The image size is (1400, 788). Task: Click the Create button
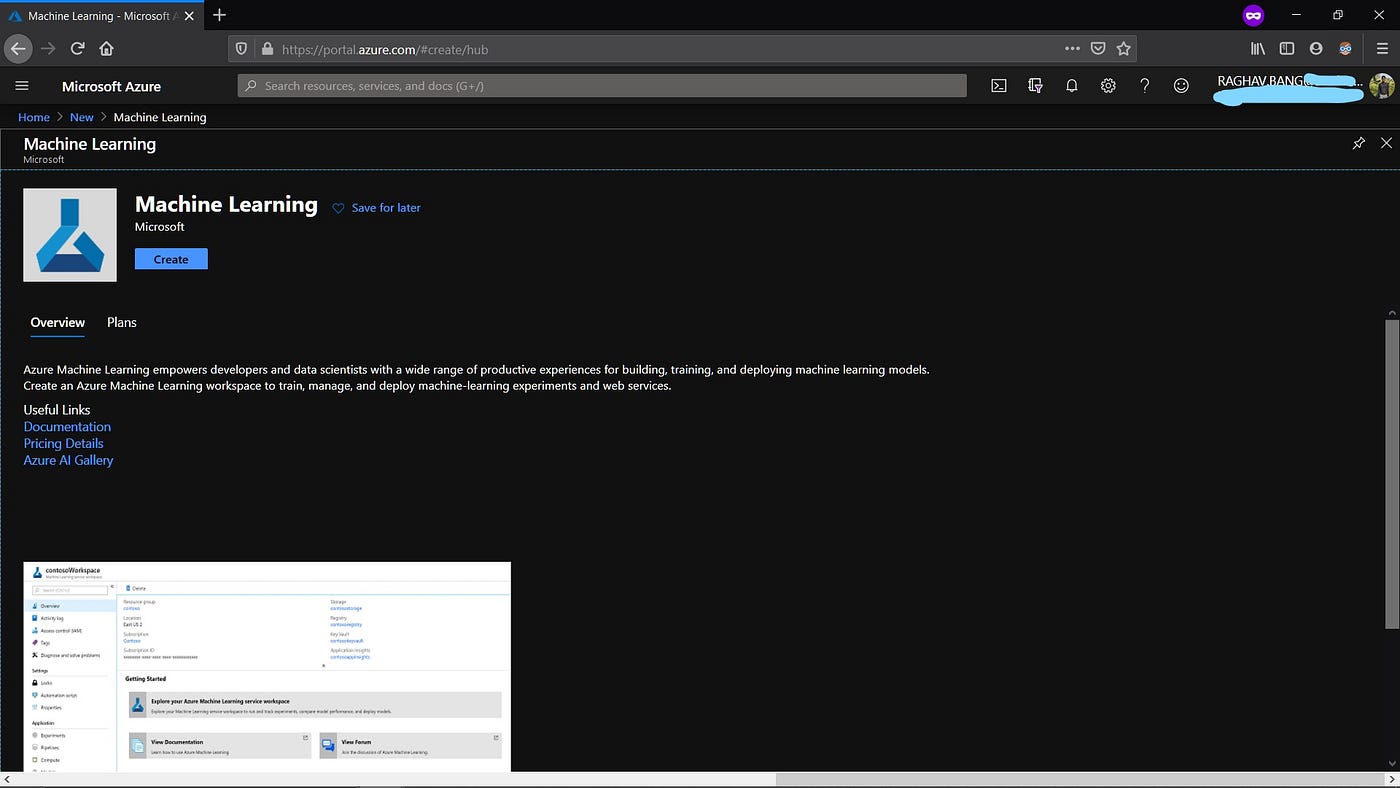click(x=171, y=259)
